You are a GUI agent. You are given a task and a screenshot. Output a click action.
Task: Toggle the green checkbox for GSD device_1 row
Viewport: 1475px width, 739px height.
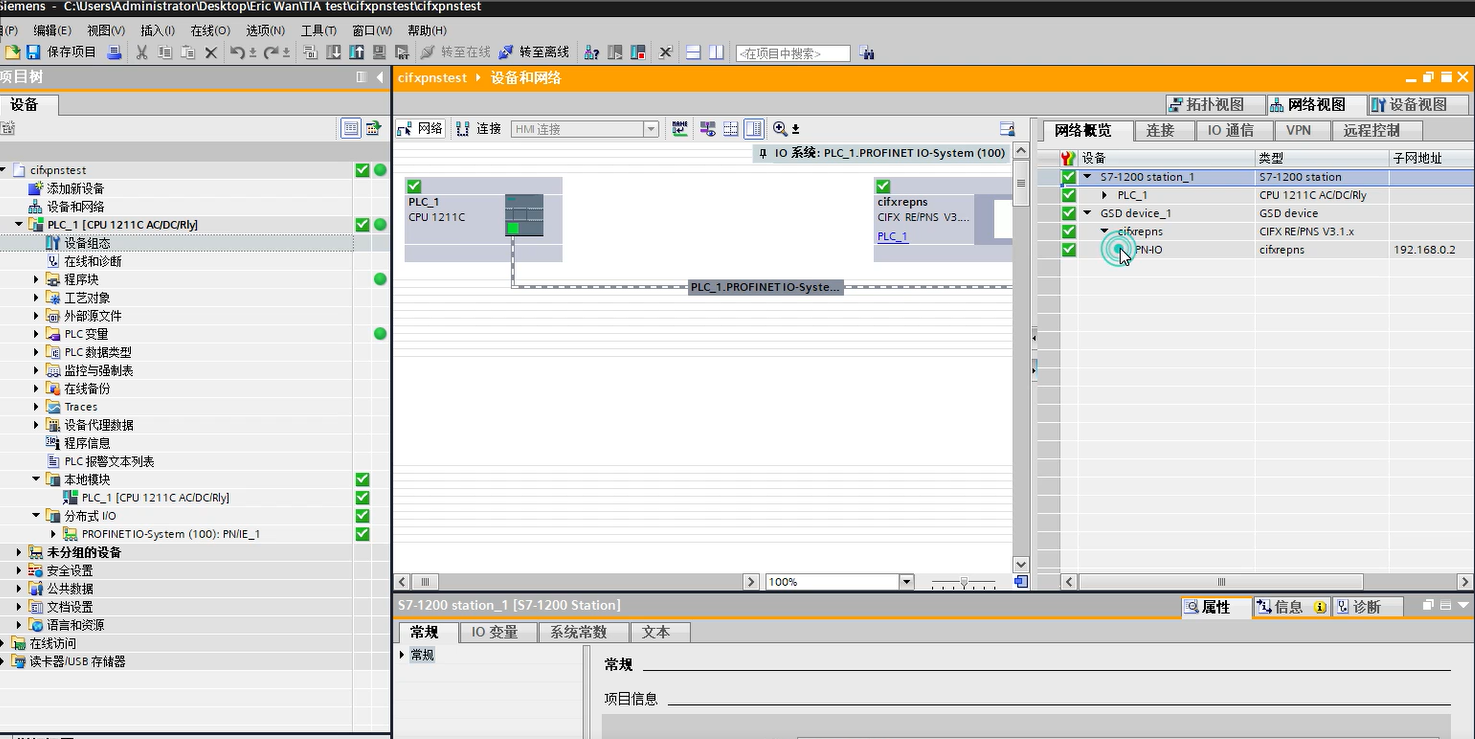[x=1069, y=213]
